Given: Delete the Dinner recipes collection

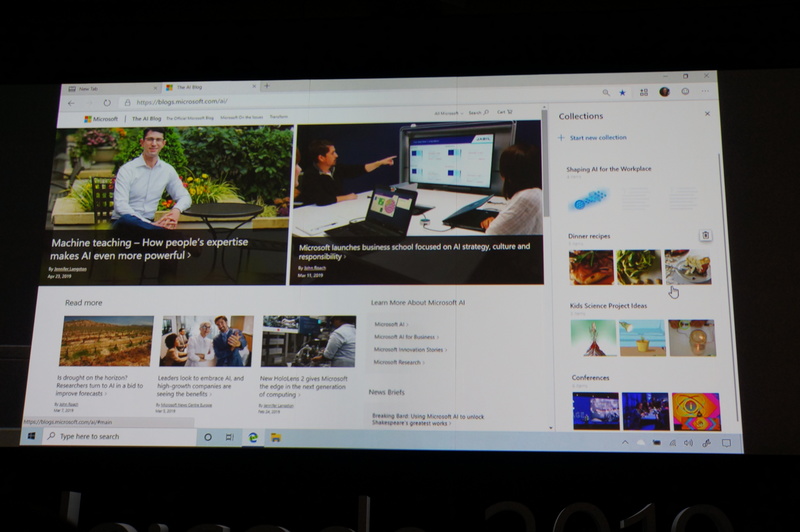Looking at the screenshot, I should click(706, 235).
